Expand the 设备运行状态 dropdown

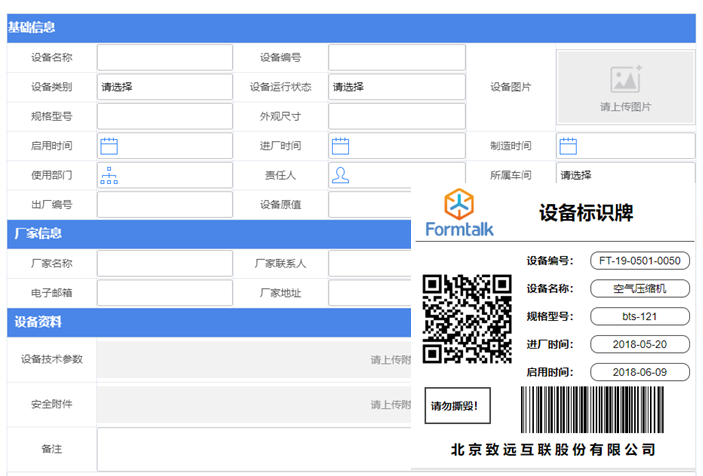[x=396, y=87]
